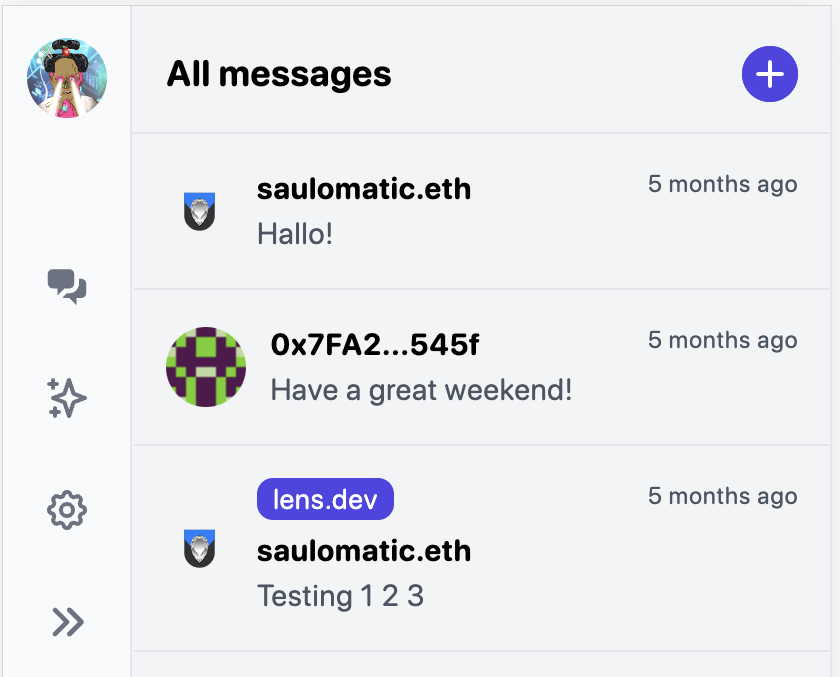Click the "All messages" heading

click(279, 74)
